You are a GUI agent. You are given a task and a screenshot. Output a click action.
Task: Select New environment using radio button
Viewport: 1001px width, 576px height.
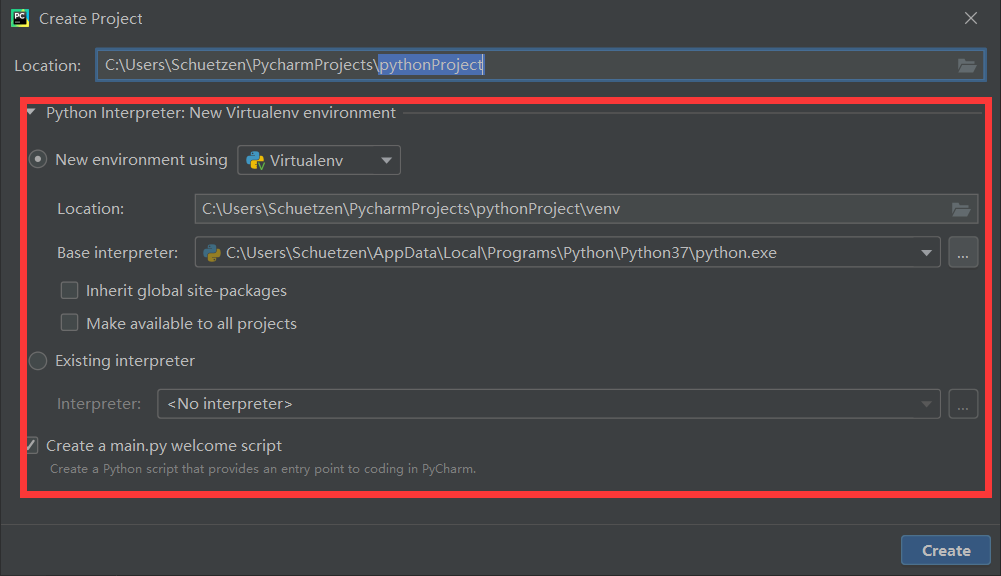coord(38,159)
